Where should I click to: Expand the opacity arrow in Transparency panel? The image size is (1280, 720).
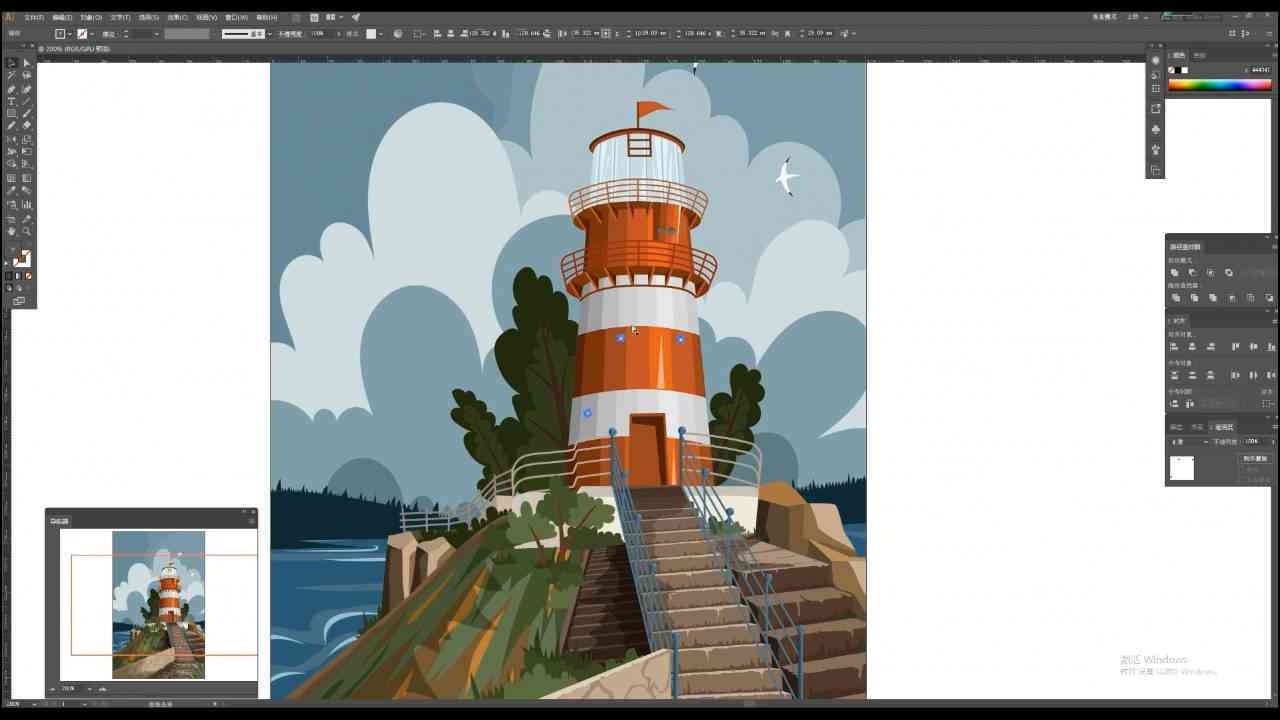[1271, 441]
